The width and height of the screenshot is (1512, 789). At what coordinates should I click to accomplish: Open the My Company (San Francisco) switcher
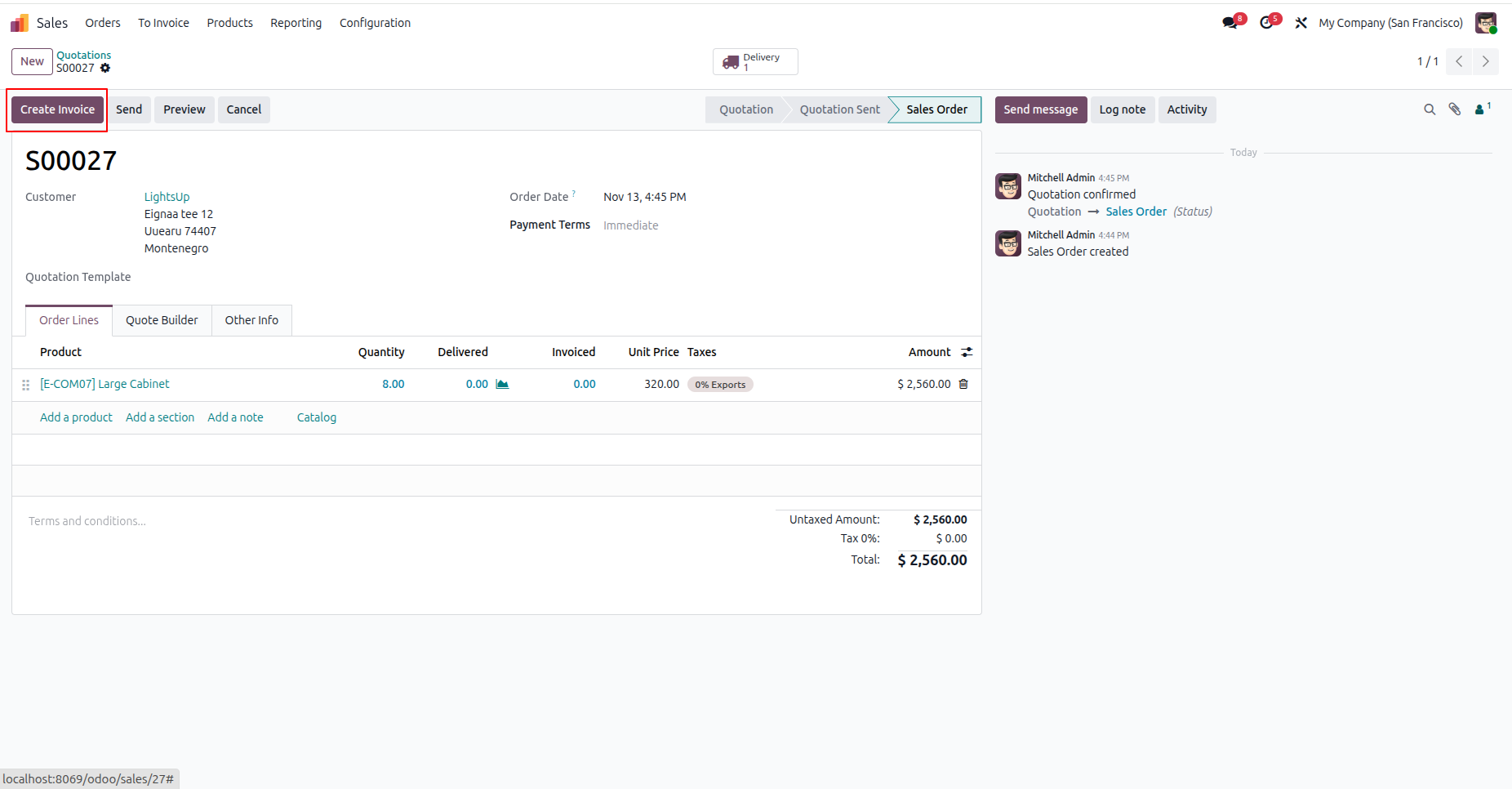point(1390,23)
